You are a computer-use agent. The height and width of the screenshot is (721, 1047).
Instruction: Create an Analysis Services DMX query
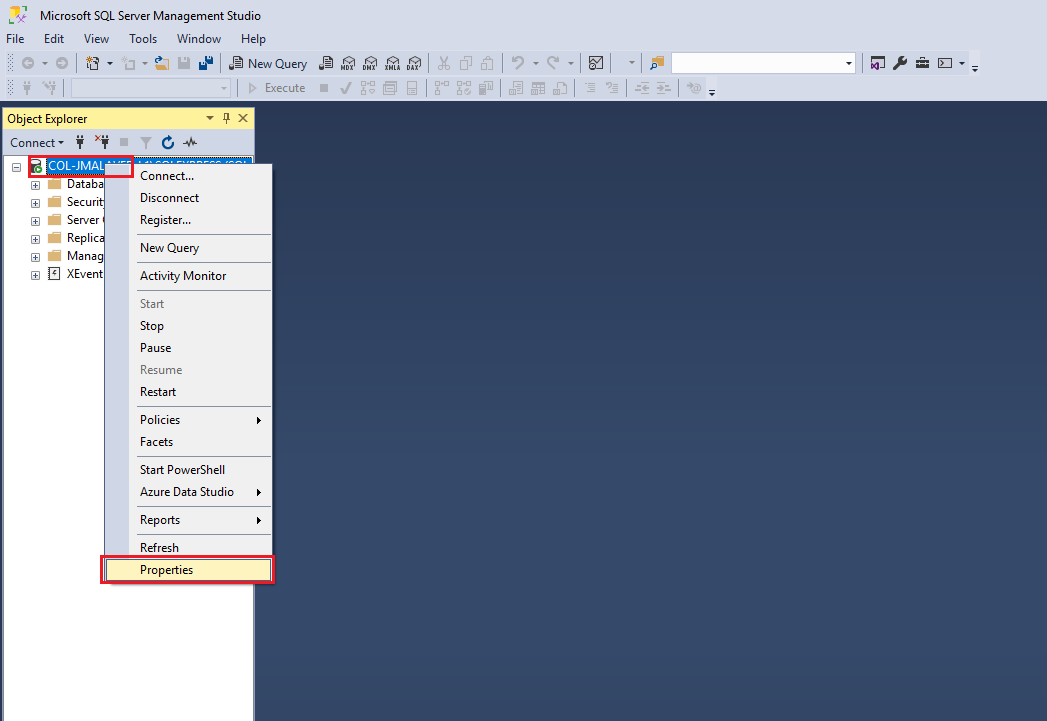pos(370,63)
